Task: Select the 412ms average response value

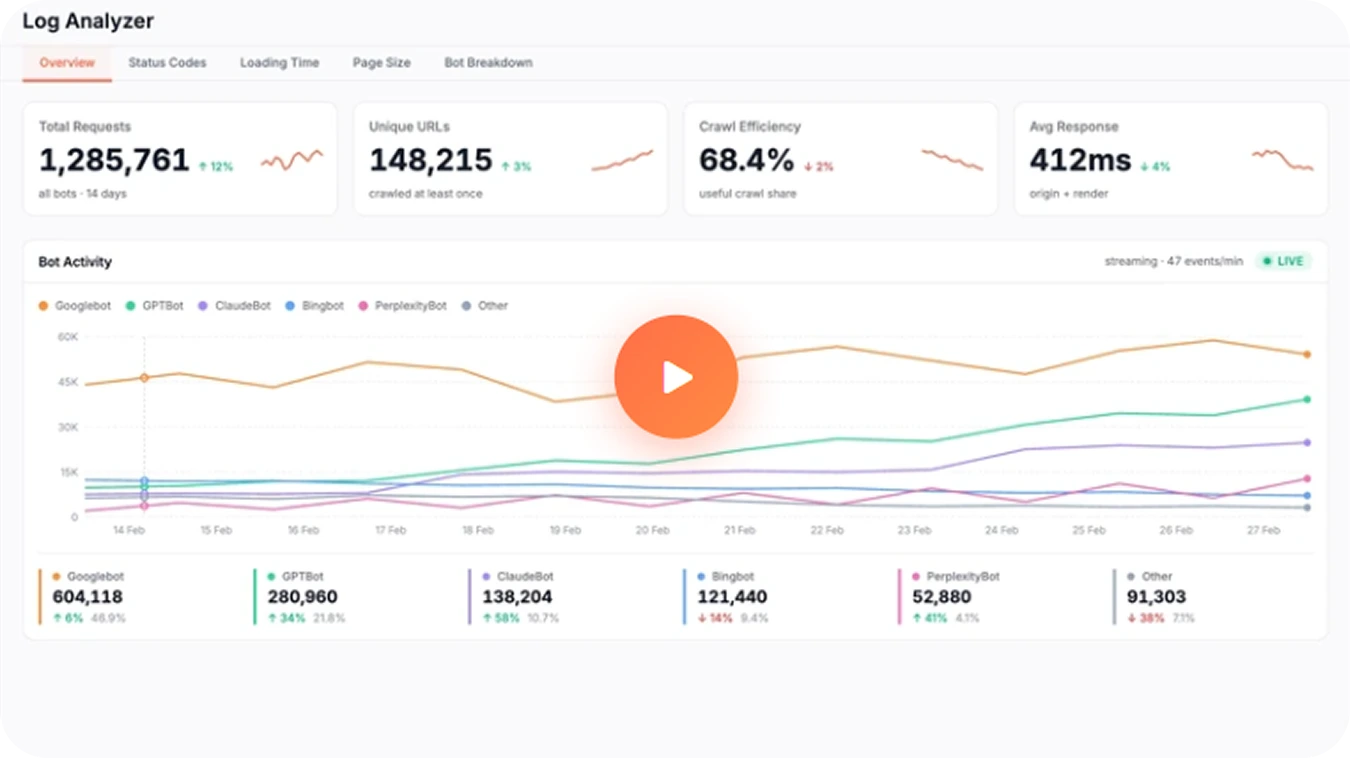Action: click(x=1081, y=160)
